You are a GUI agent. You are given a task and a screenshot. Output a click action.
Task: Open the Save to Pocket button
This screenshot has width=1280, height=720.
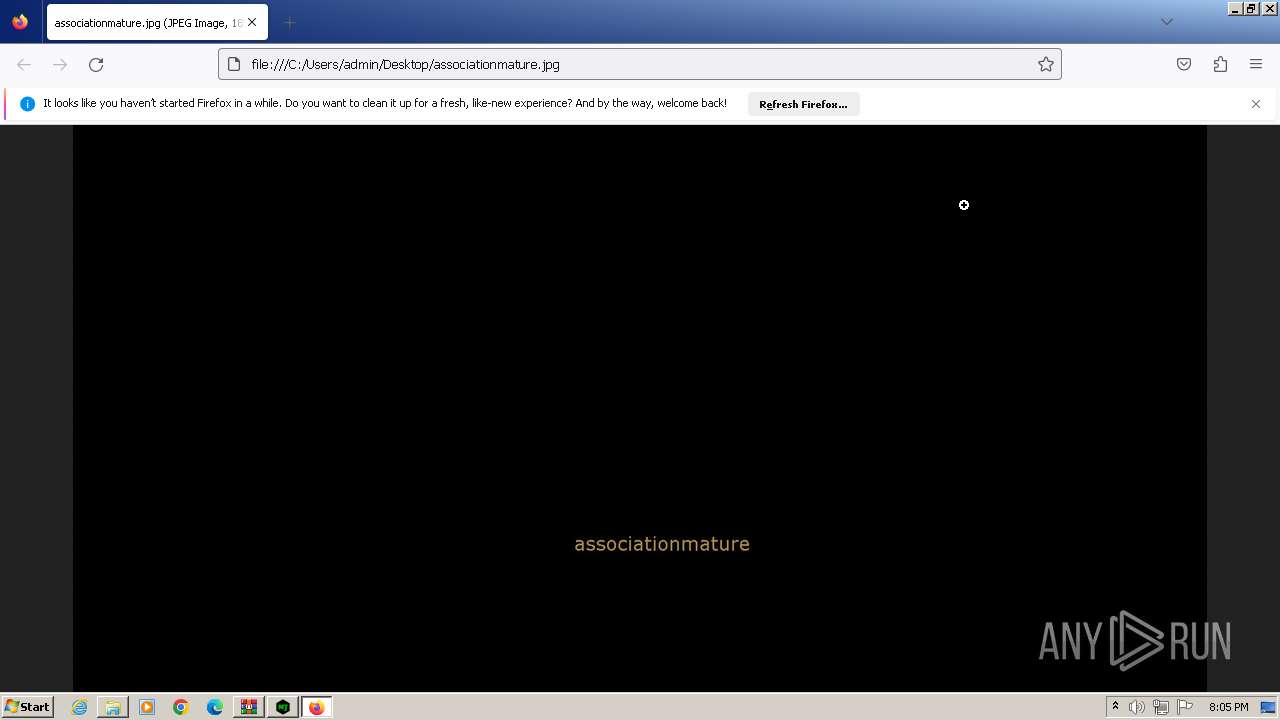point(1184,64)
